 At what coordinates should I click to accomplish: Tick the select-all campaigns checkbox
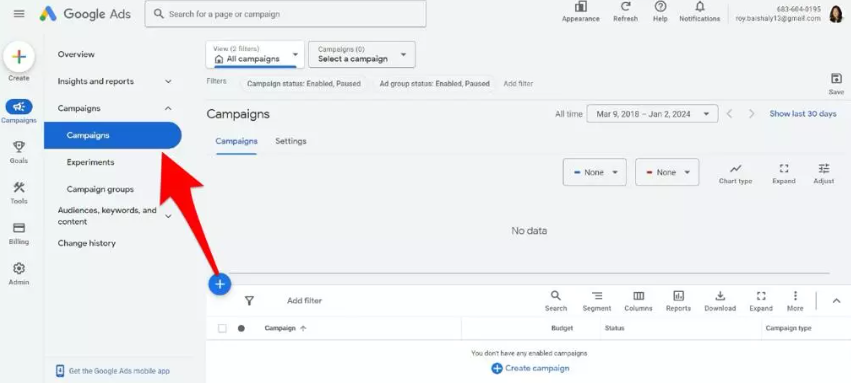point(222,328)
